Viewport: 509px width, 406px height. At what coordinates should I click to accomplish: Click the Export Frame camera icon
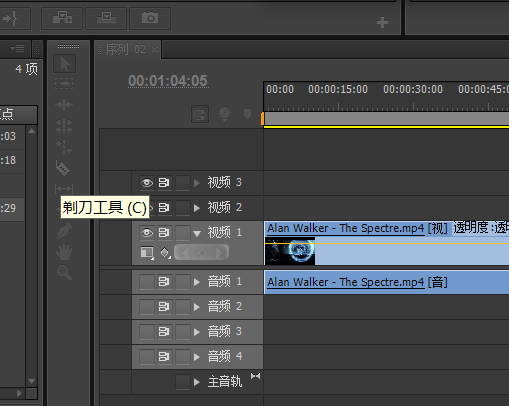(x=150, y=18)
